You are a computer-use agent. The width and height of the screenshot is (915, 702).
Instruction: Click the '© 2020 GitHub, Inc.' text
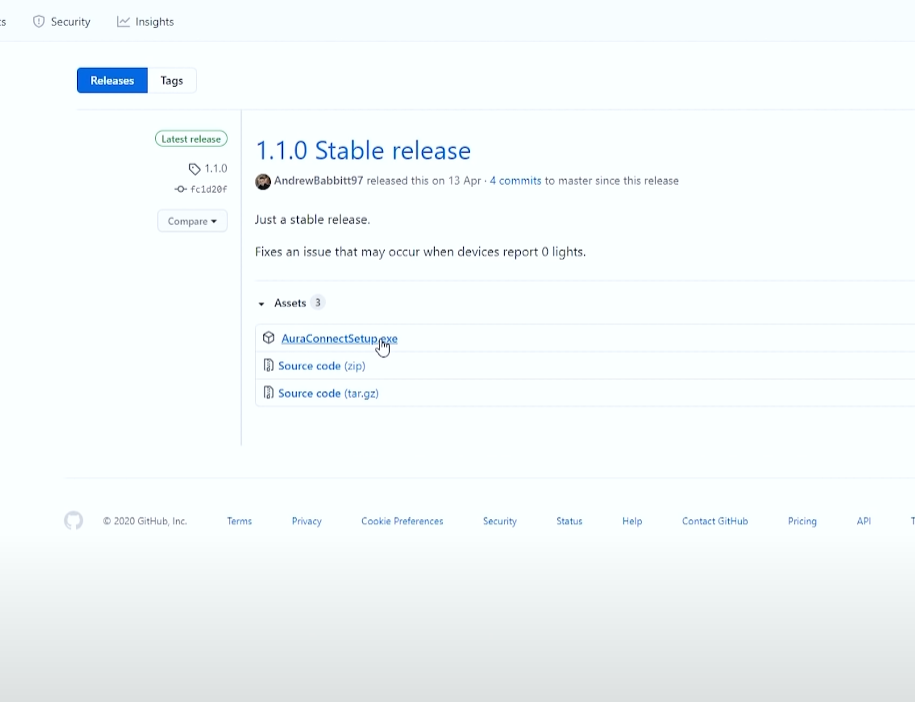[x=145, y=521]
